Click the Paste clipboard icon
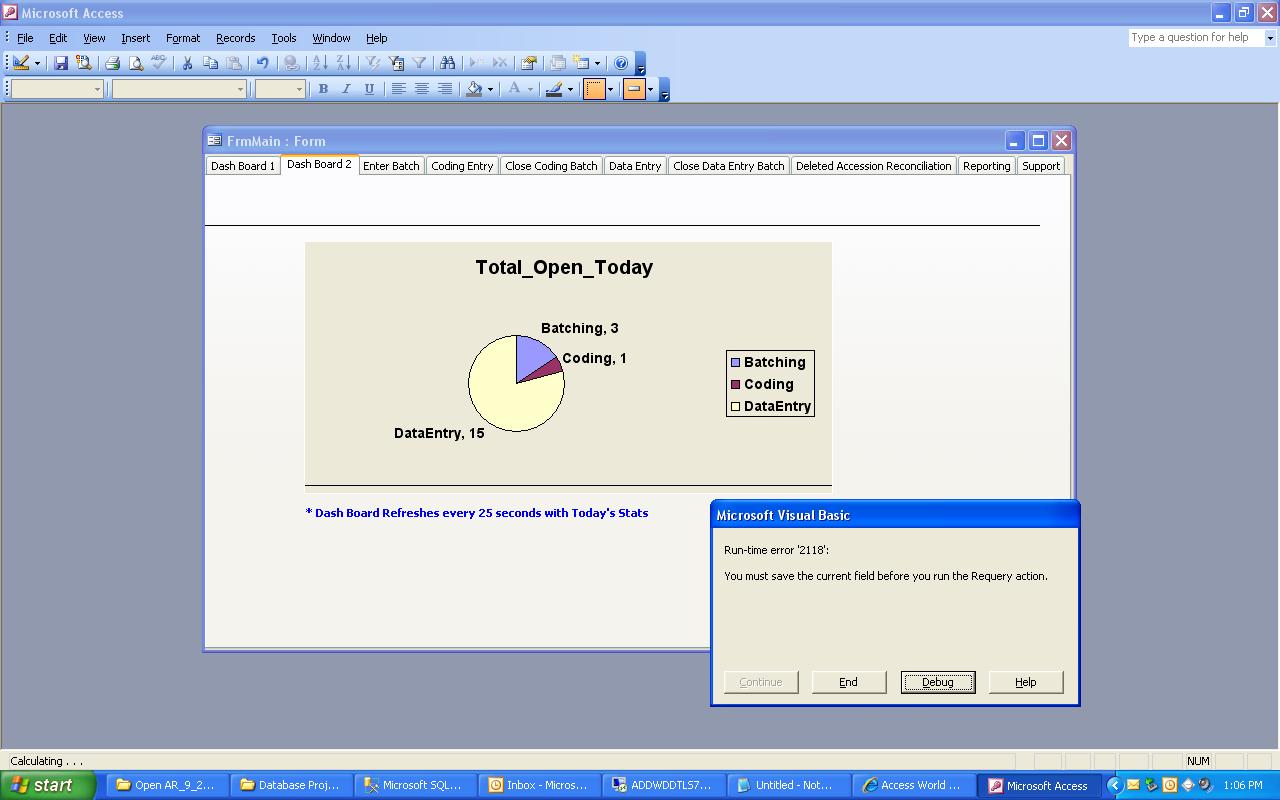1280x800 pixels. click(x=233, y=63)
